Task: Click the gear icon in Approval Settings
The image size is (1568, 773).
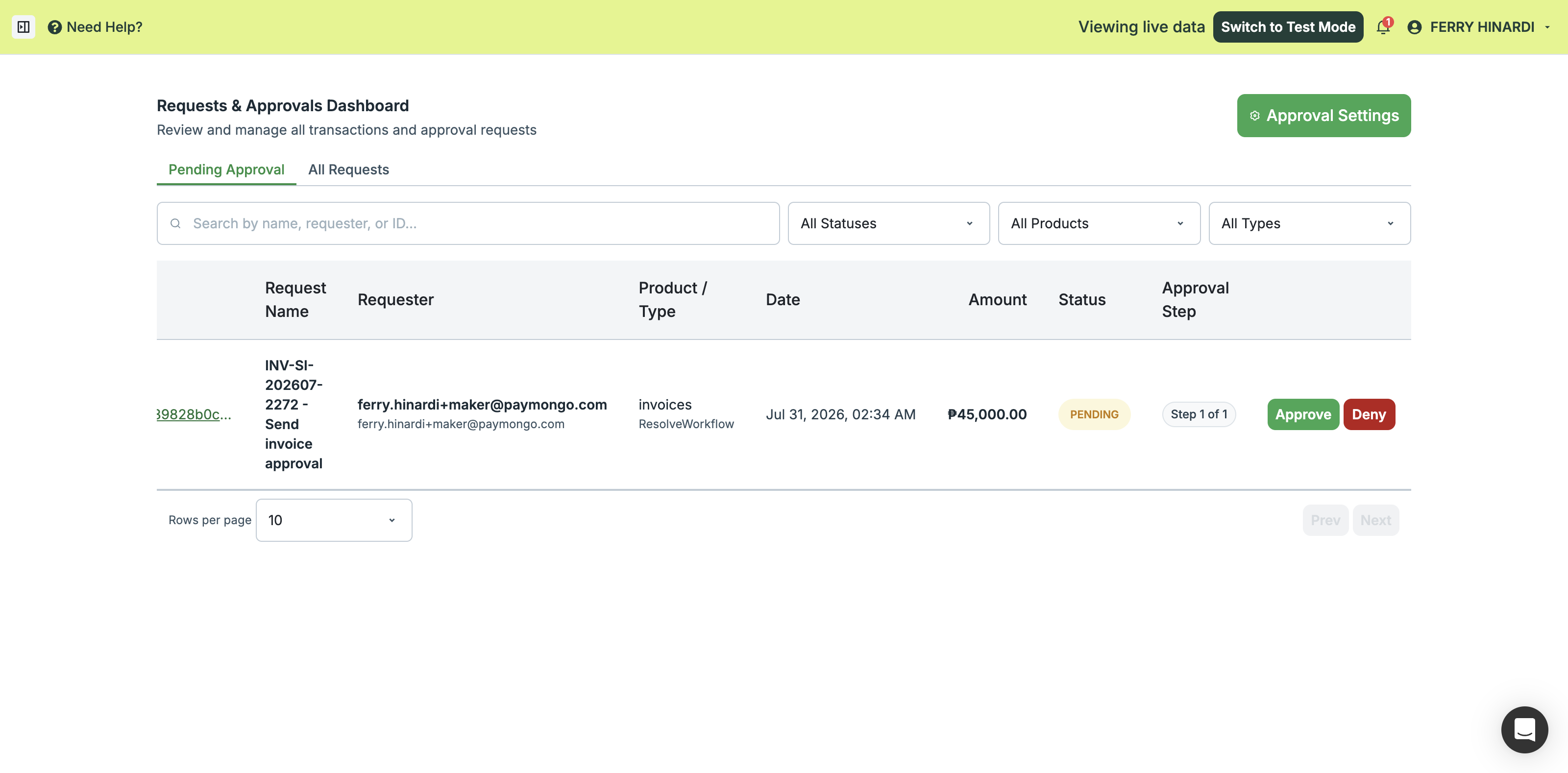Action: click(x=1254, y=116)
